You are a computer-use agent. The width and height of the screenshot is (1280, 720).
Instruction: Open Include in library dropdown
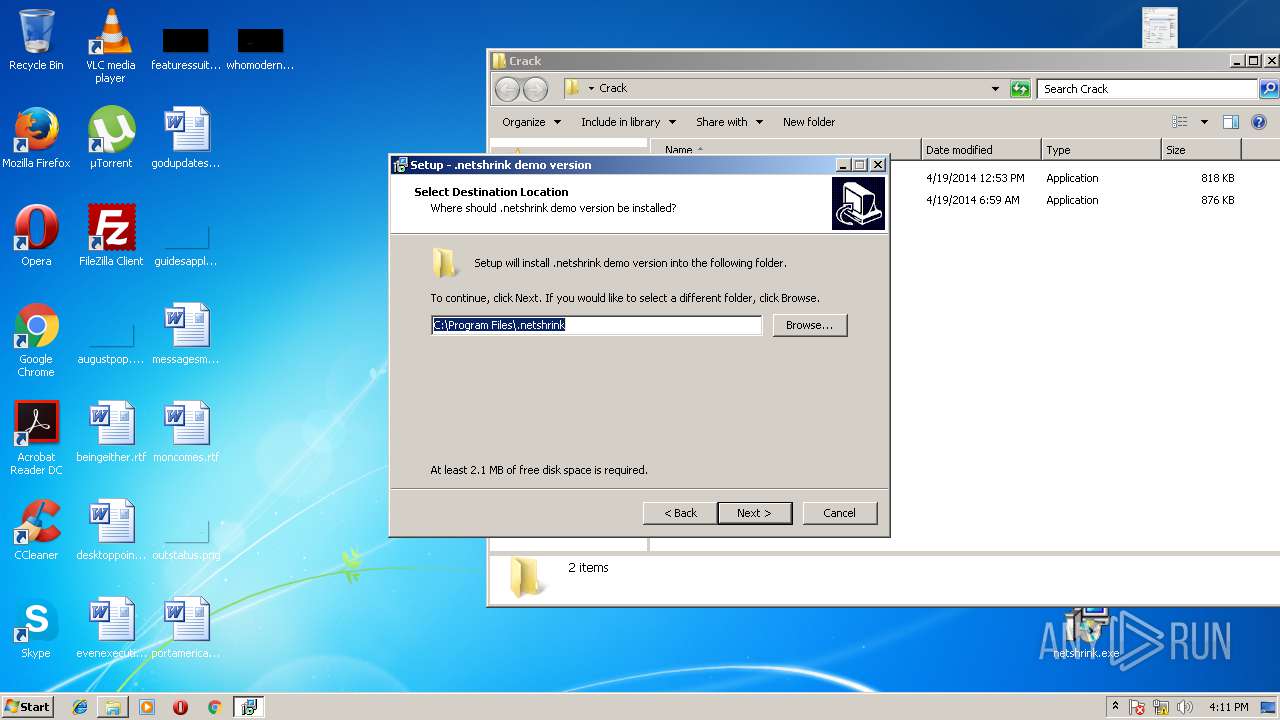628,122
